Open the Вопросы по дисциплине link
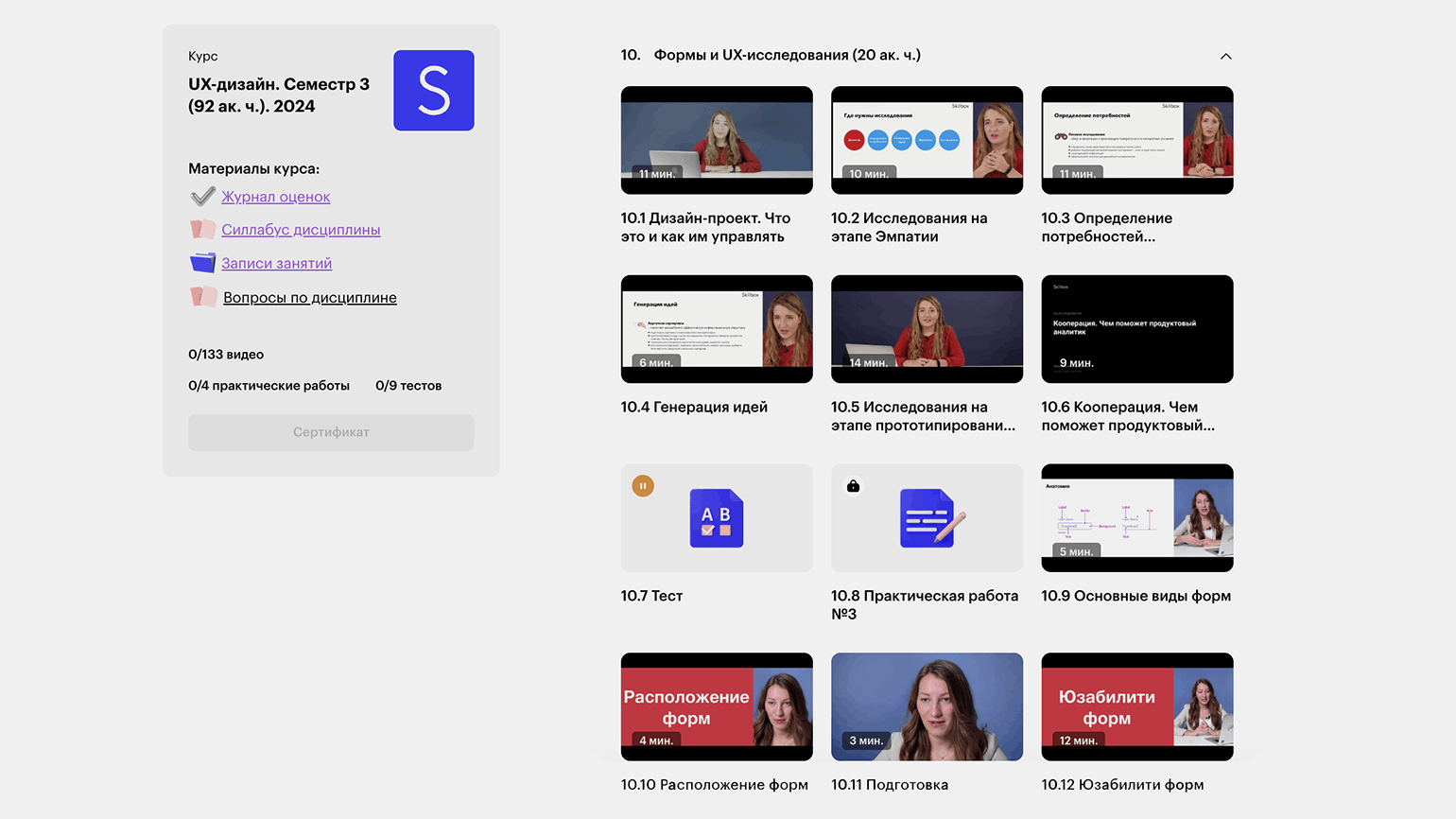The image size is (1456, 819). pyautogui.click(x=309, y=297)
